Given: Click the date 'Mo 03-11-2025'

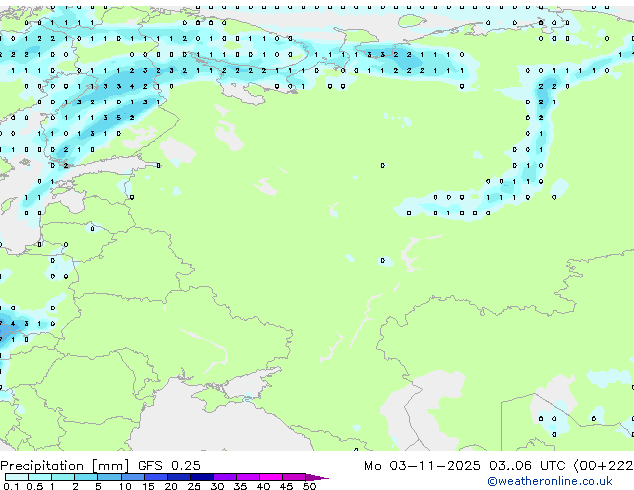Looking at the screenshot, I should [x=422, y=466].
